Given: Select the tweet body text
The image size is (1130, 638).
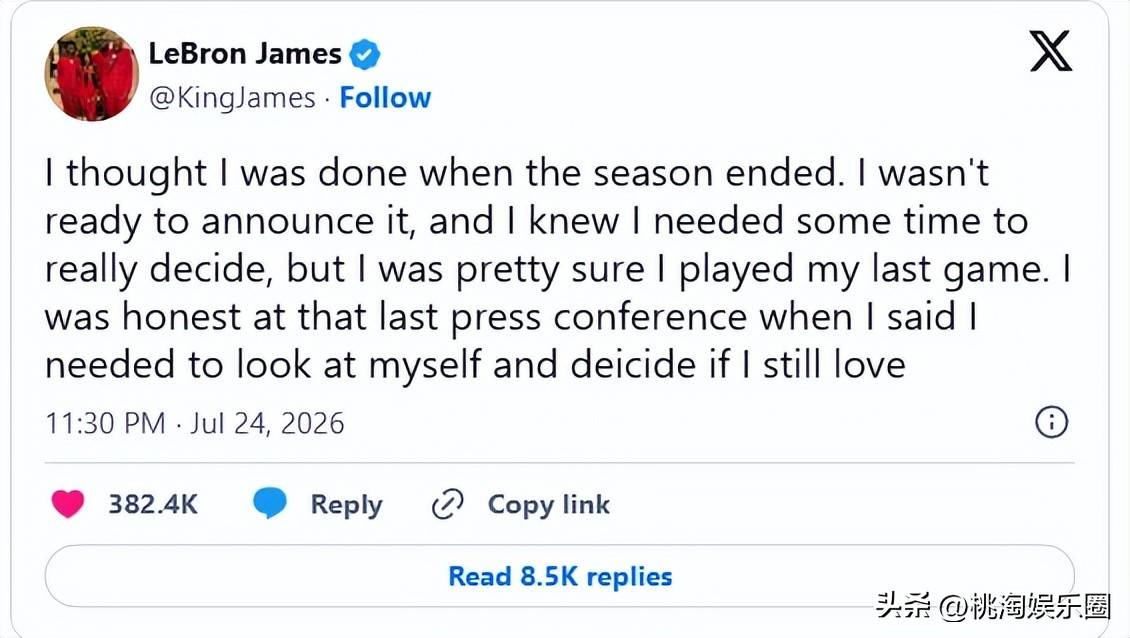Looking at the screenshot, I should 557,269.
